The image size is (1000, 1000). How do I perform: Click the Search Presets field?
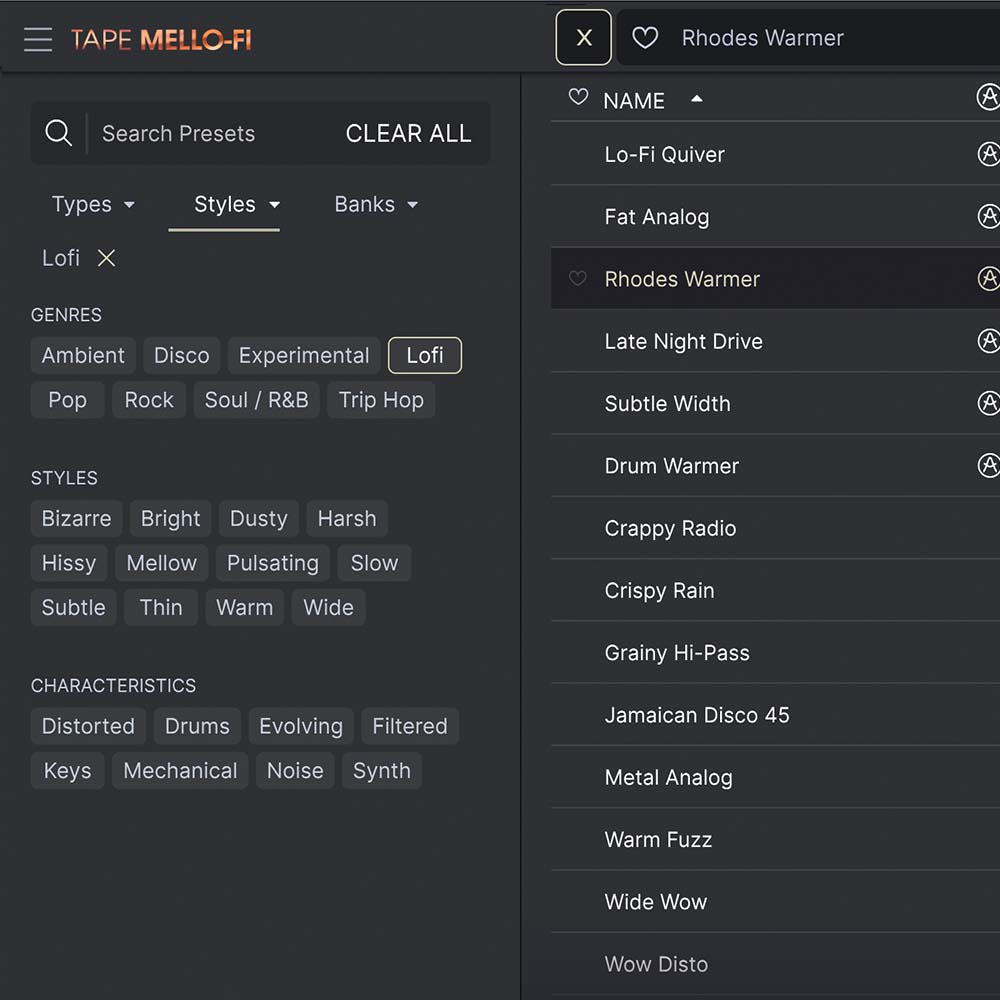pyautogui.click(x=179, y=133)
